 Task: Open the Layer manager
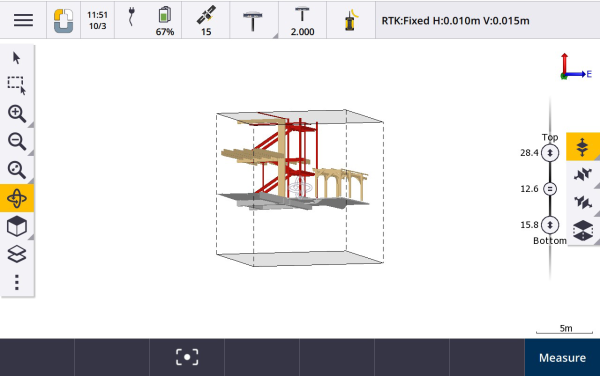[17, 254]
